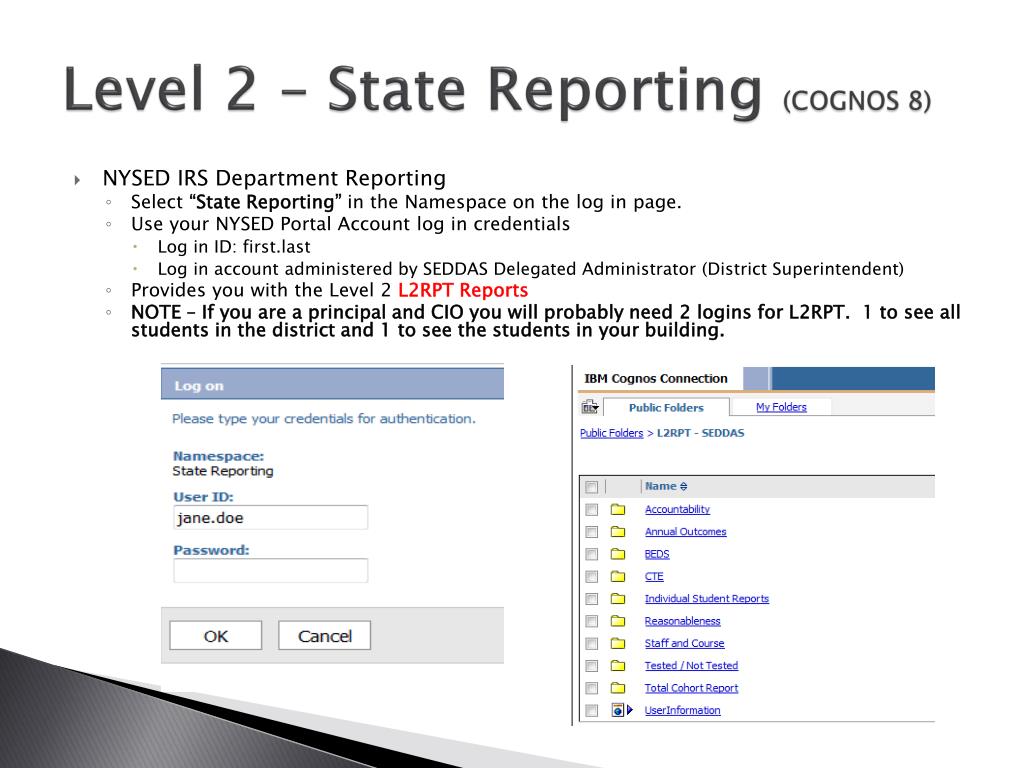
Task: Click the NYSED IRS Department Reporting bullet
Action: pos(274,178)
